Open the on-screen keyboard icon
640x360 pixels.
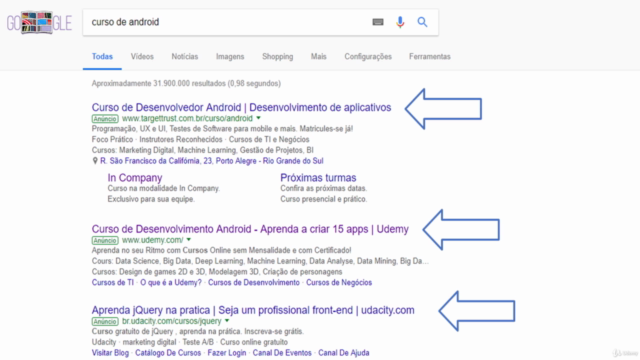(x=378, y=22)
